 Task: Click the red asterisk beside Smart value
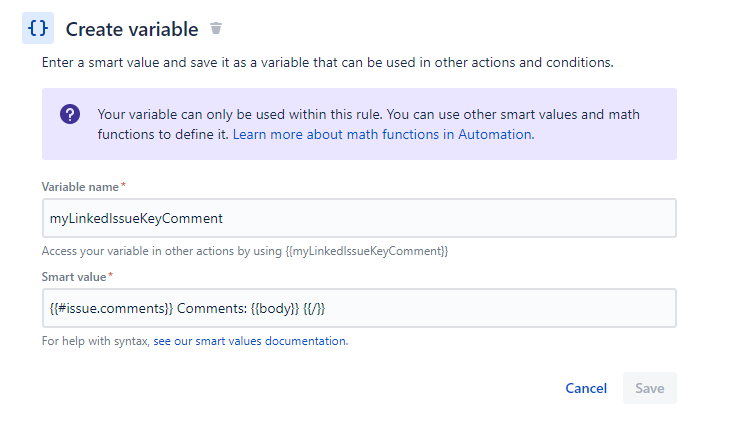(x=111, y=276)
